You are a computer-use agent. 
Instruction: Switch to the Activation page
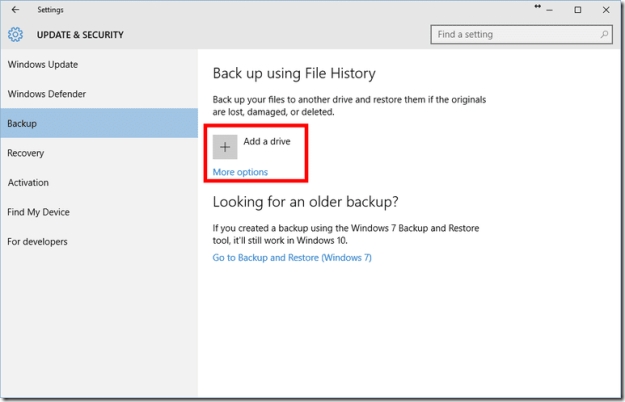click(28, 183)
